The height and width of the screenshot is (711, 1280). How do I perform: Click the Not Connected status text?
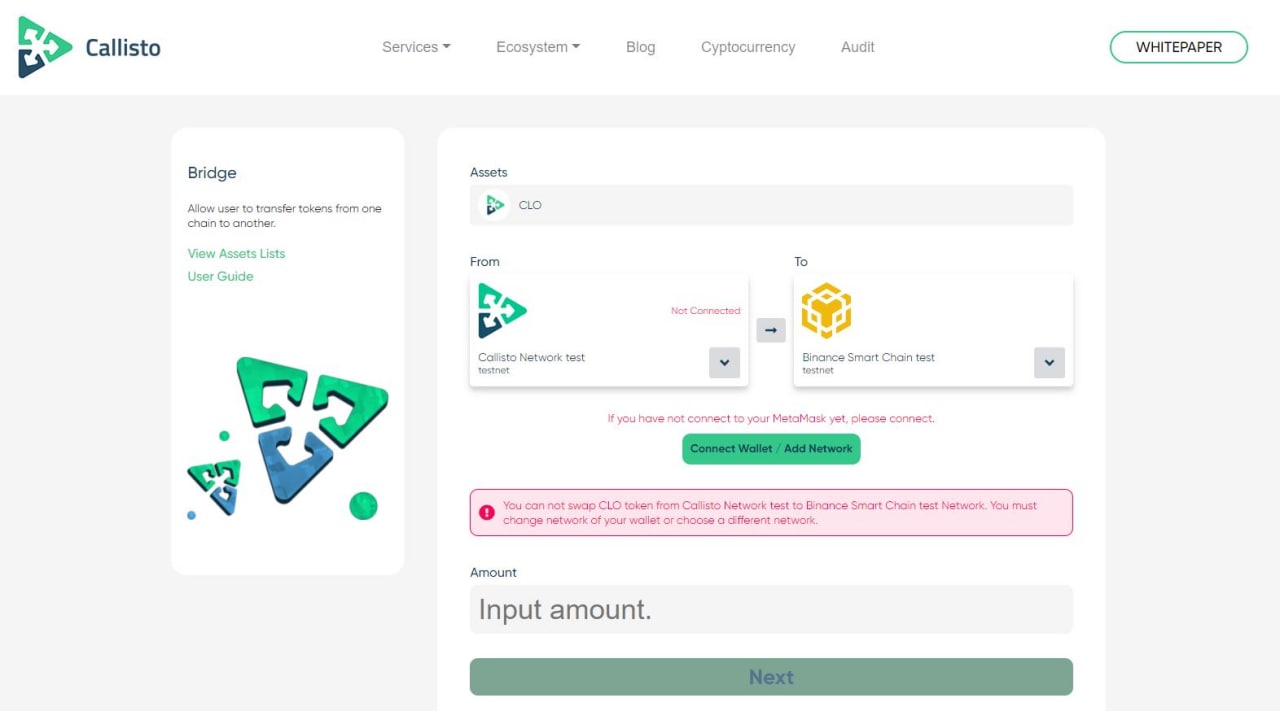pyautogui.click(x=705, y=311)
